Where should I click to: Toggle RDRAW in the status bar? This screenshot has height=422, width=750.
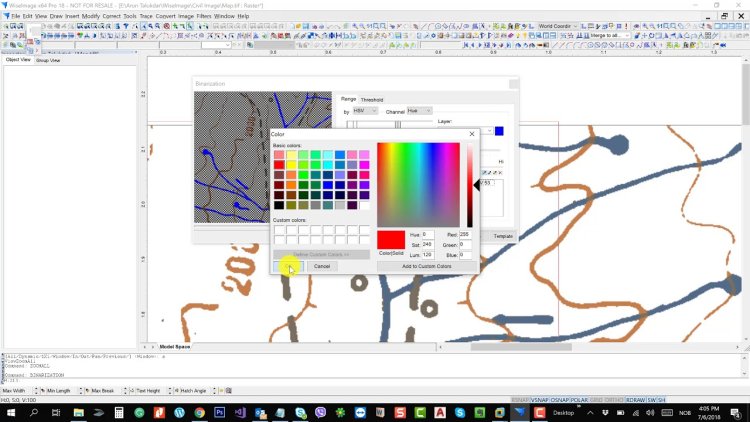point(636,400)
